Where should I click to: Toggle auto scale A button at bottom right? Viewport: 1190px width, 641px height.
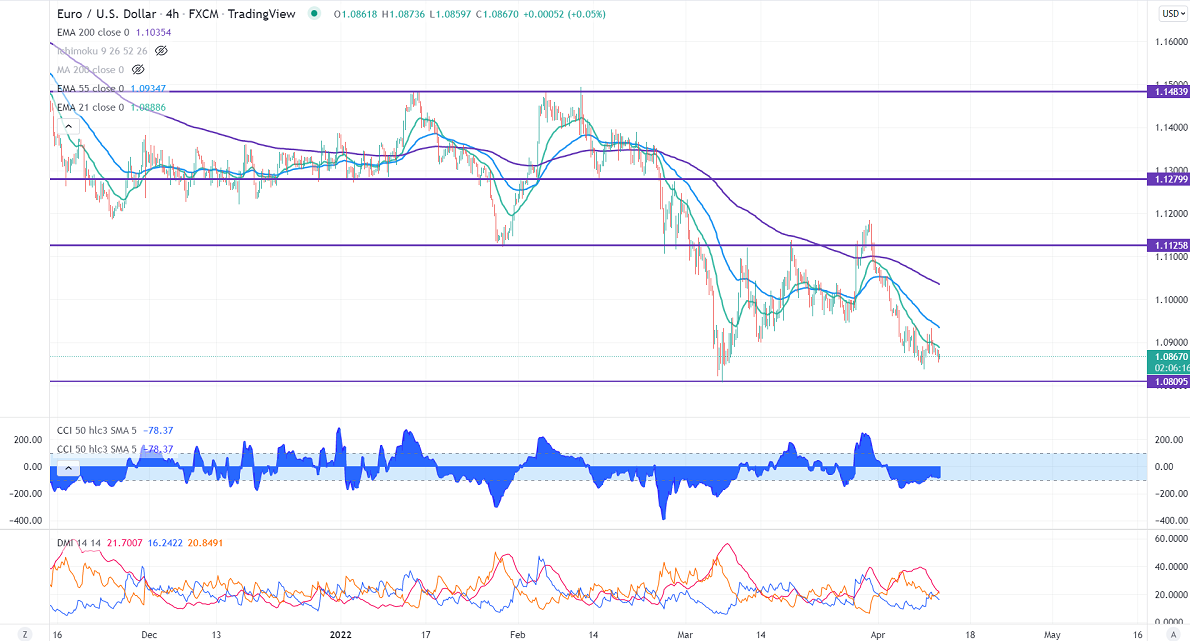point(1173,634)
